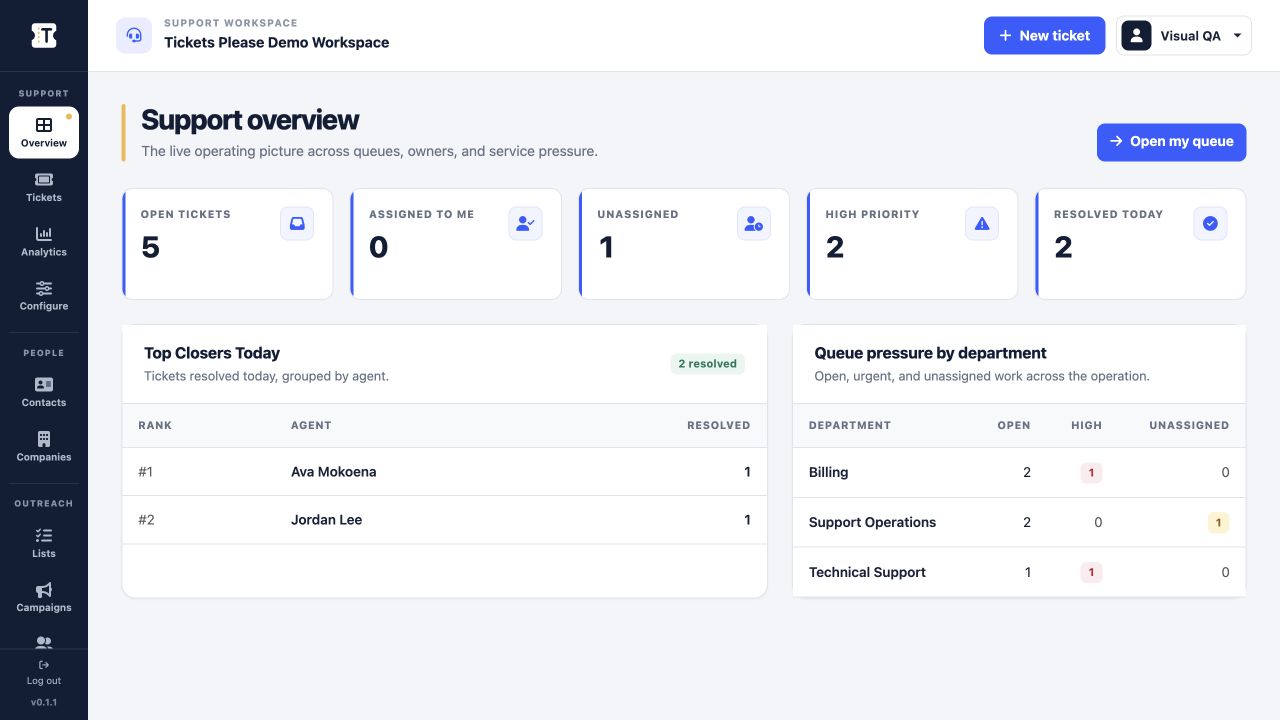Click the Assigned To Me user icon
This screenshot has height=720, width=1280.
tap(525, 224)
